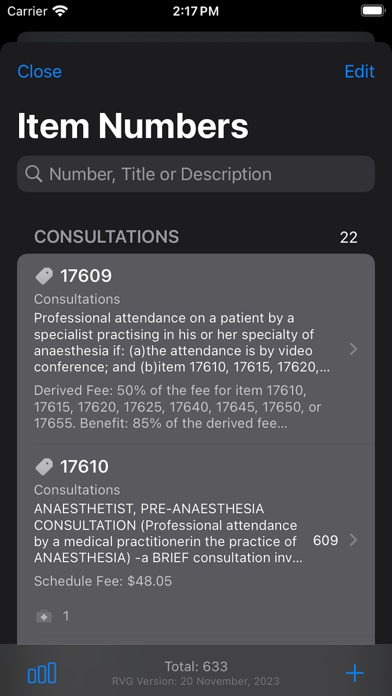Add a new item with plus icon
The width and height of the screenshot is (392, 696).
355,673
